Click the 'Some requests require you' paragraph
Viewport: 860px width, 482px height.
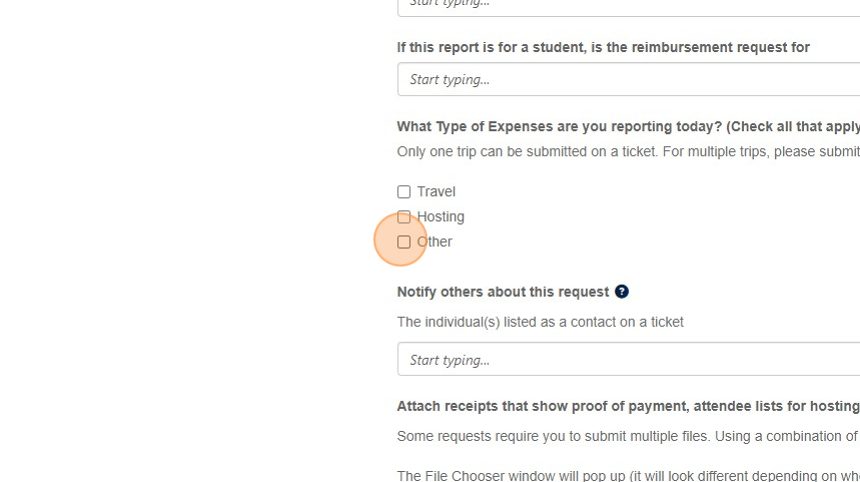click(627, 436)
